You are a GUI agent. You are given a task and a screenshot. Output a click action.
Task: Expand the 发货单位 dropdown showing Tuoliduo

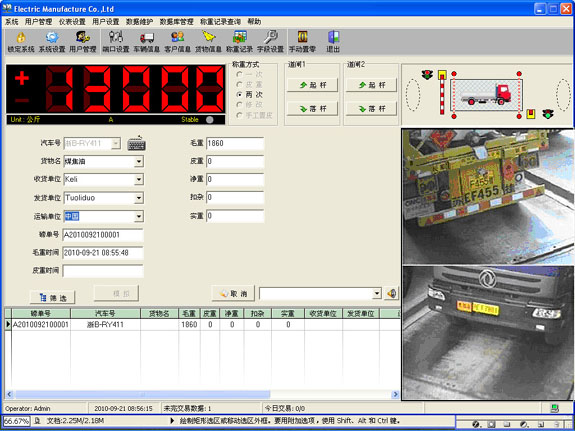point(139,198)
